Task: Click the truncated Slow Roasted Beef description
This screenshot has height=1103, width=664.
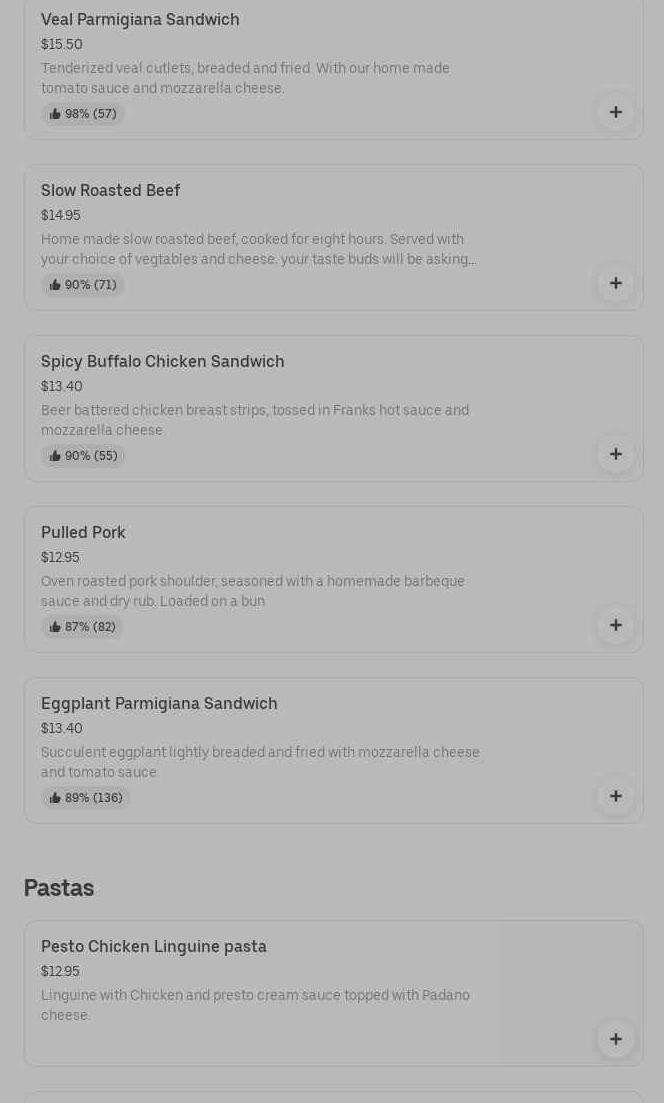Action: pyautogui.click(x=258, y=249)
